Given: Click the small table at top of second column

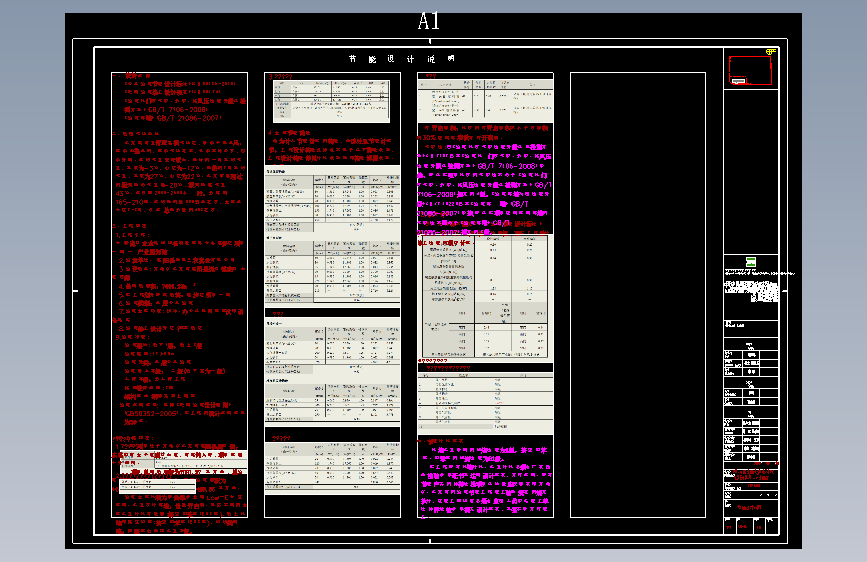Looking at the screenshot, I should [x=331, y=101].
